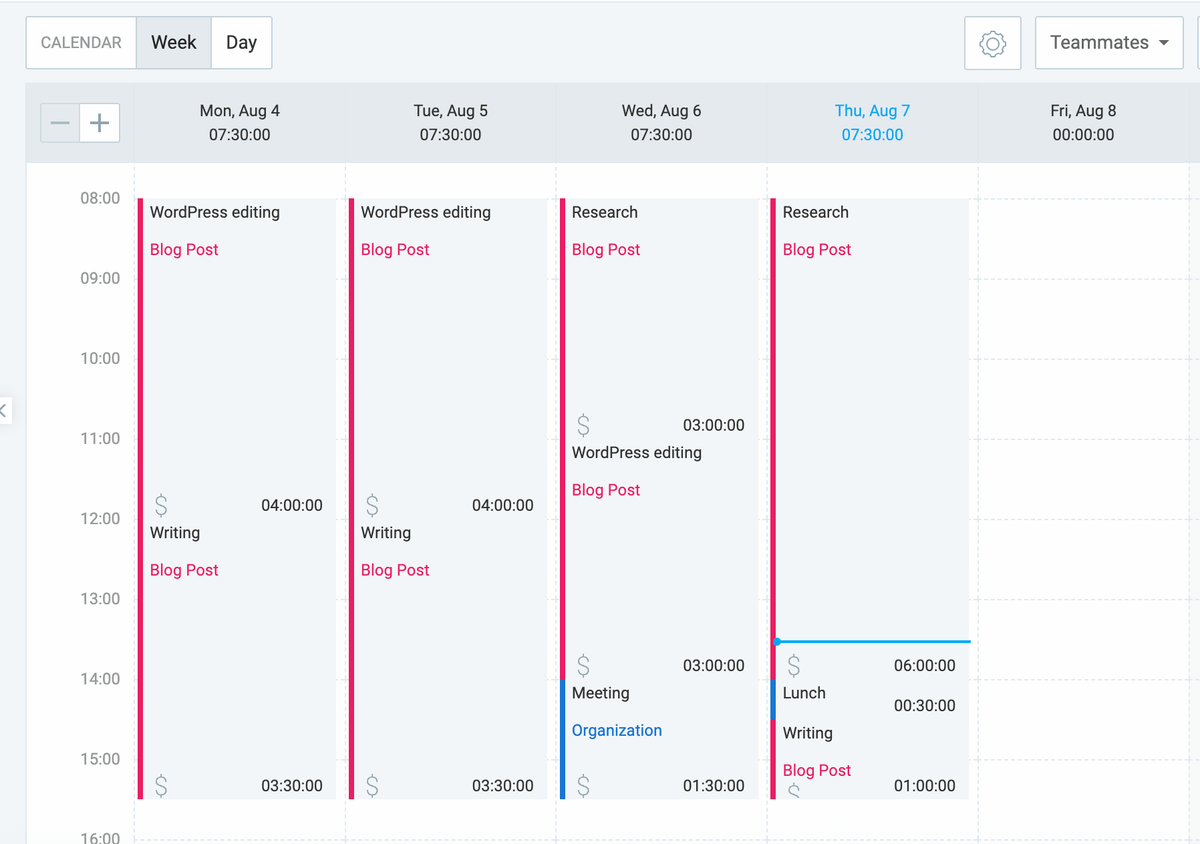This screenshot has height=844, width=1200.
Task: Open Blog Post project on Monday Writing
Action: (x=184, y=570)
